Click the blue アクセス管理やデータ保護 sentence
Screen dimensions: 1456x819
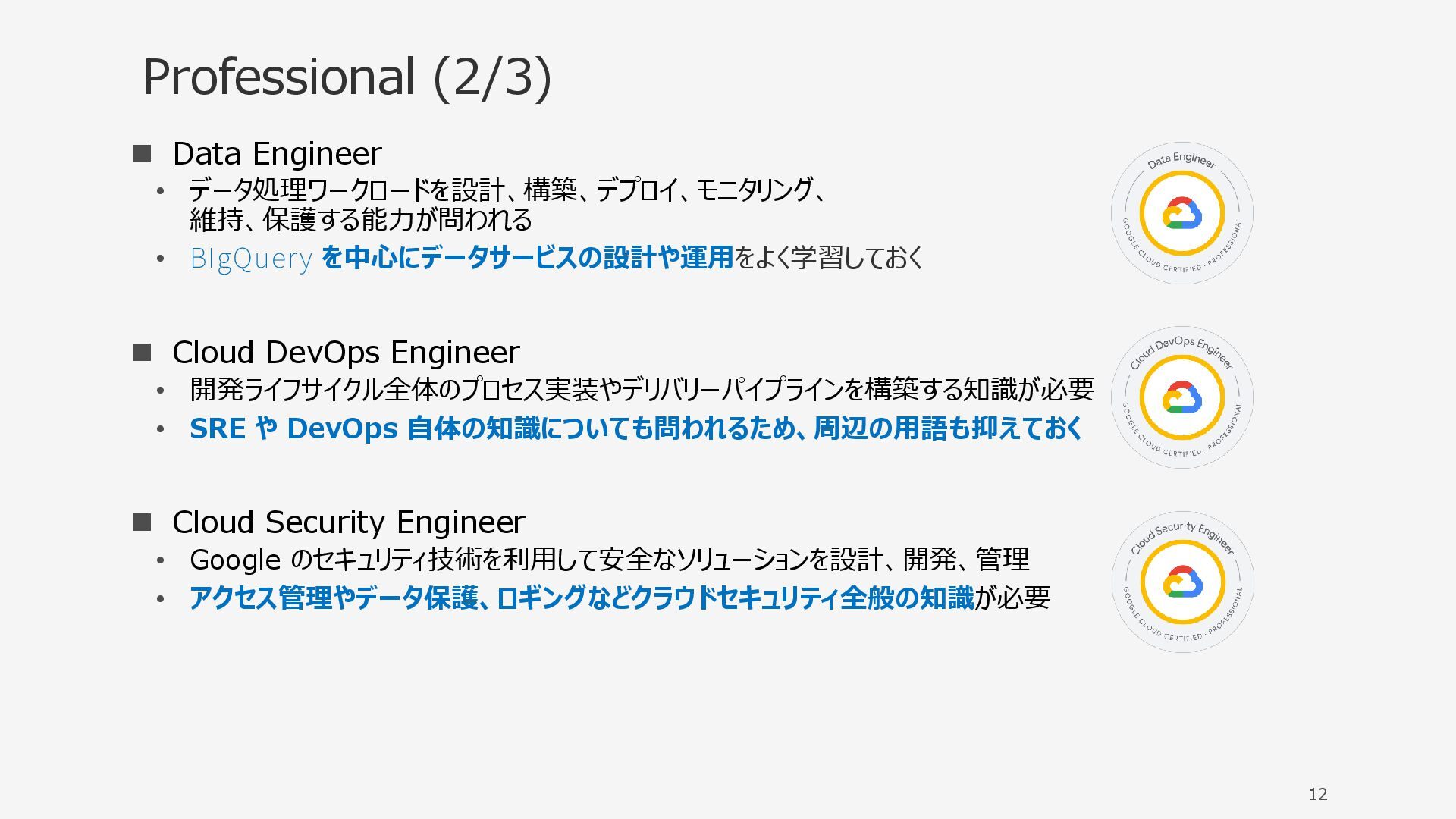[x=581, y=598]
